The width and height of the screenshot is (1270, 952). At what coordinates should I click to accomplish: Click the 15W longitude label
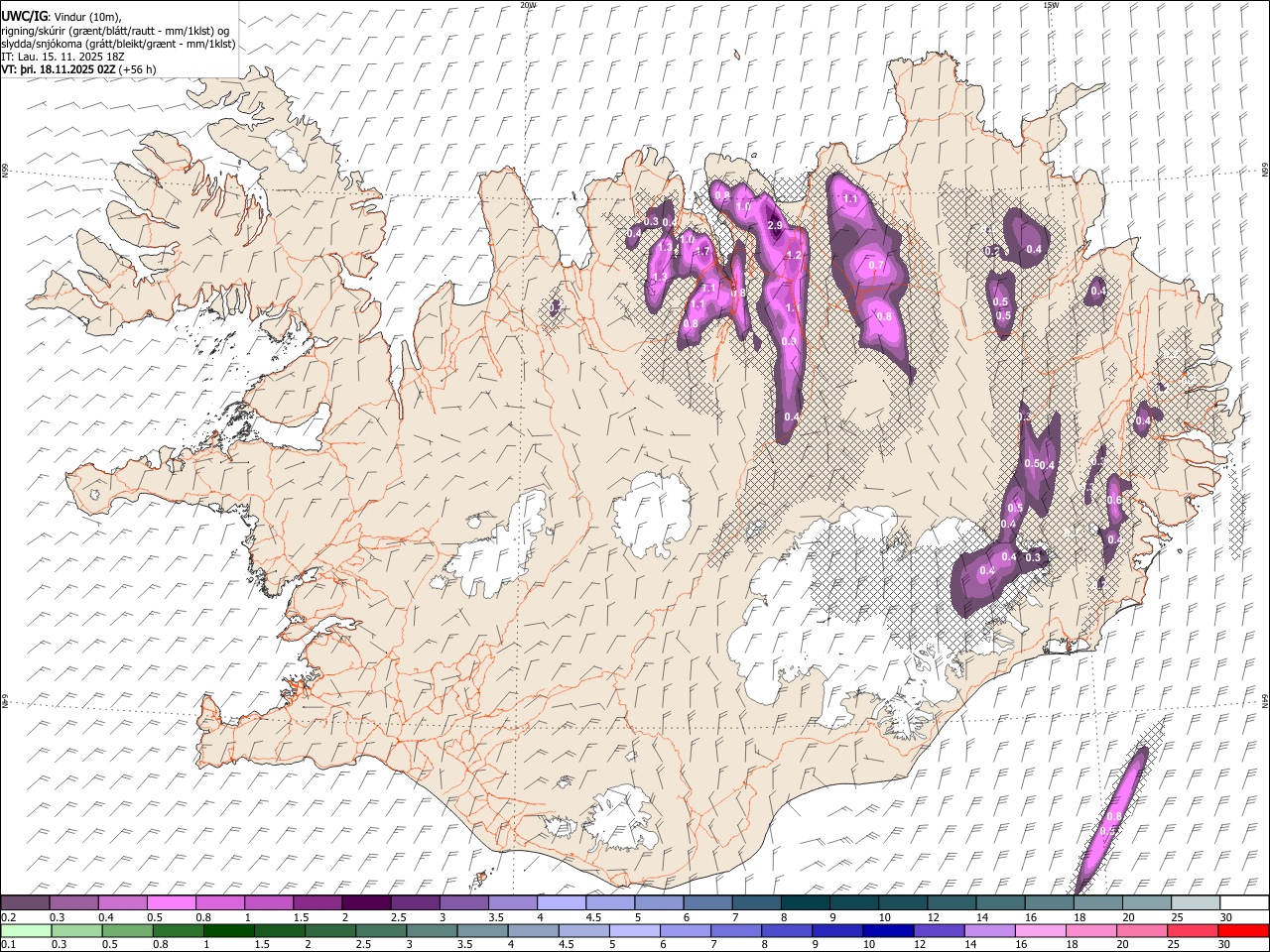click(x=1051, y=5)
